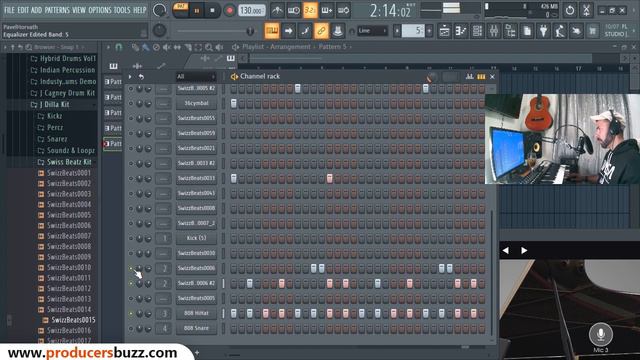640x360 pixels.
Task: Toggle the 3-2-1 countdown before recording
Action: 310,11
